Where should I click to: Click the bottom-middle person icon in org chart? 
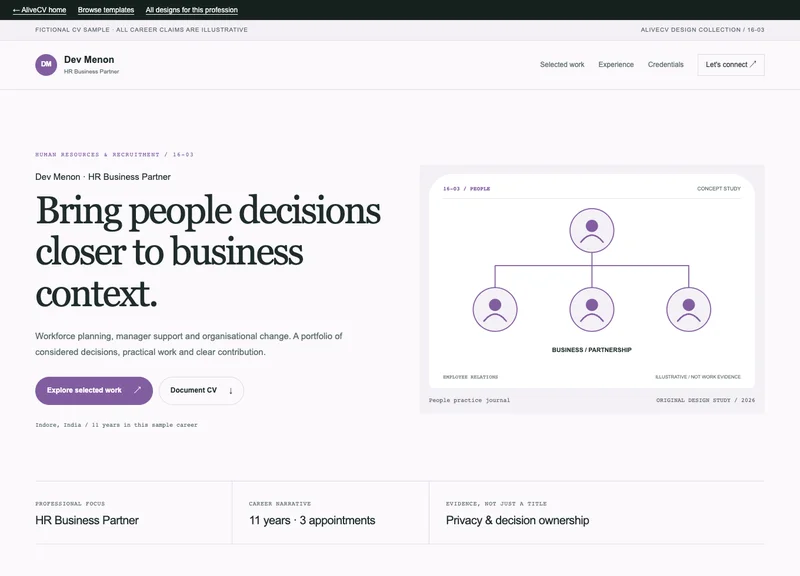pos(592,309)
